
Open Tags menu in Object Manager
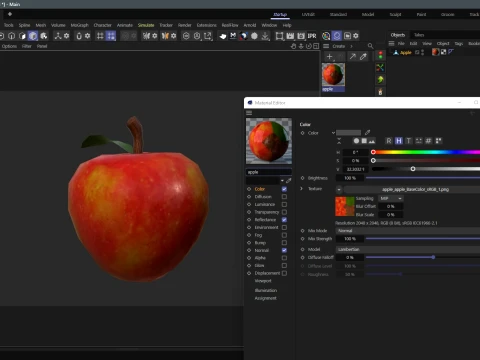459,43
